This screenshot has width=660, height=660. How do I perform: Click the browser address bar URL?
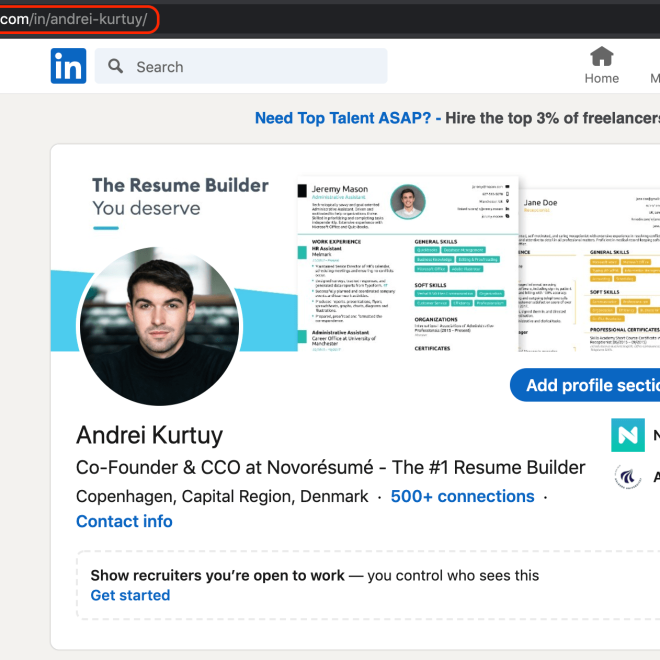(74, 19)
